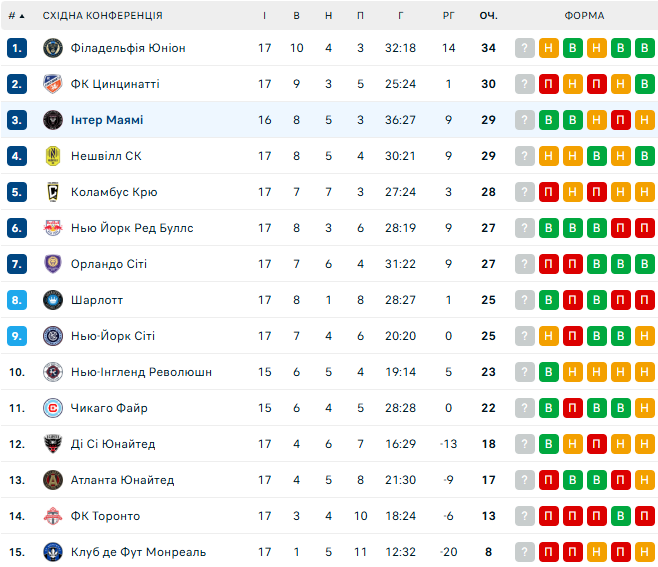Image resolution: width=658 pixels, height=567 pixels.
Task: Click the Toronto FC logo icon
Action: [x=53, y=516]
